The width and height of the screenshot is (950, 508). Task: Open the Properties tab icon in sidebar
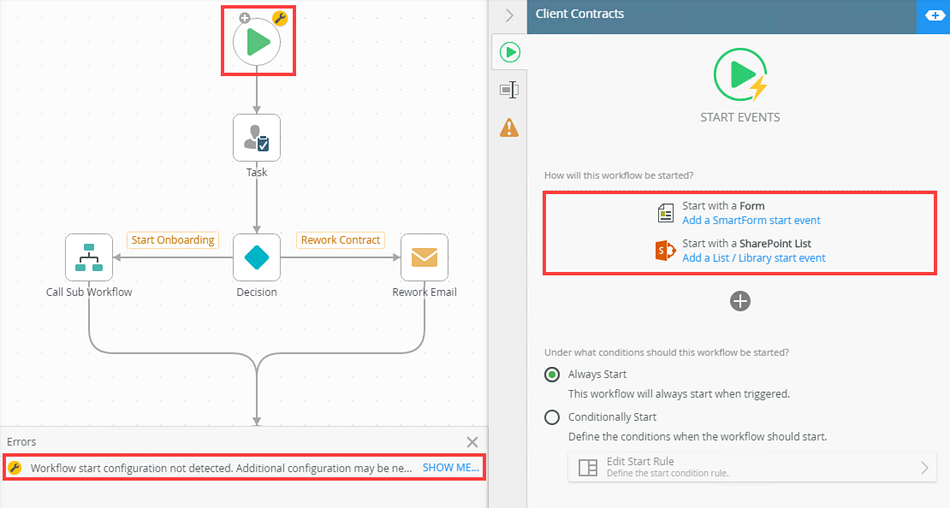pyautogui.click(x=509, y=90)
